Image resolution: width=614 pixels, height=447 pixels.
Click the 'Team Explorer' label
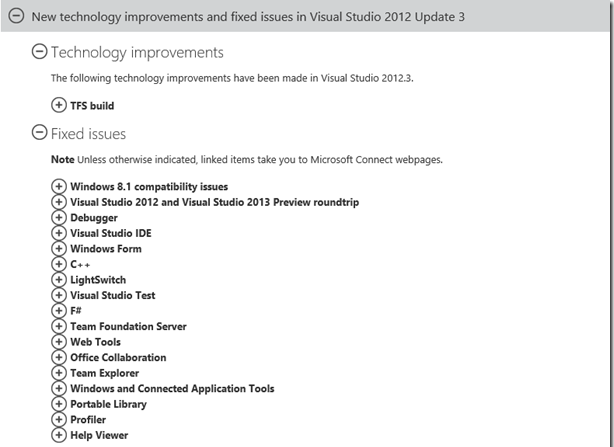[105, 373]
